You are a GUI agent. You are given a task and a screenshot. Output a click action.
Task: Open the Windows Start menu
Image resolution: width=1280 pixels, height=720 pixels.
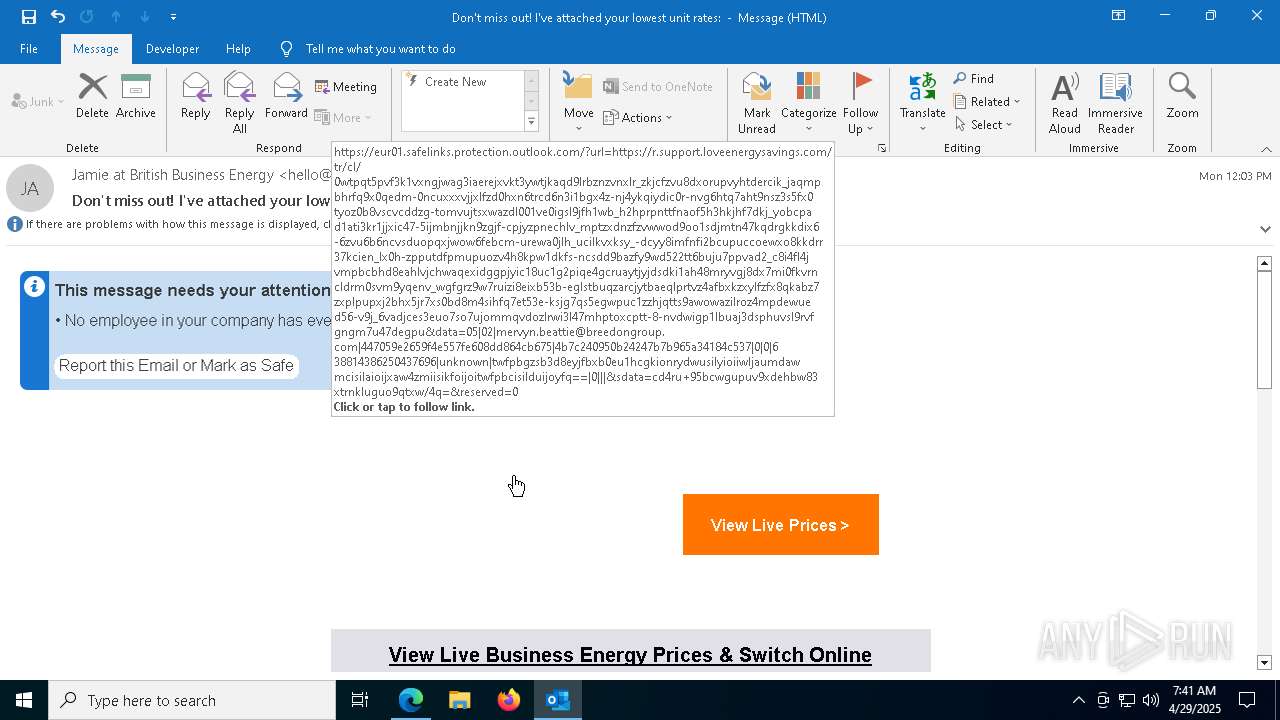click(24, 700)
